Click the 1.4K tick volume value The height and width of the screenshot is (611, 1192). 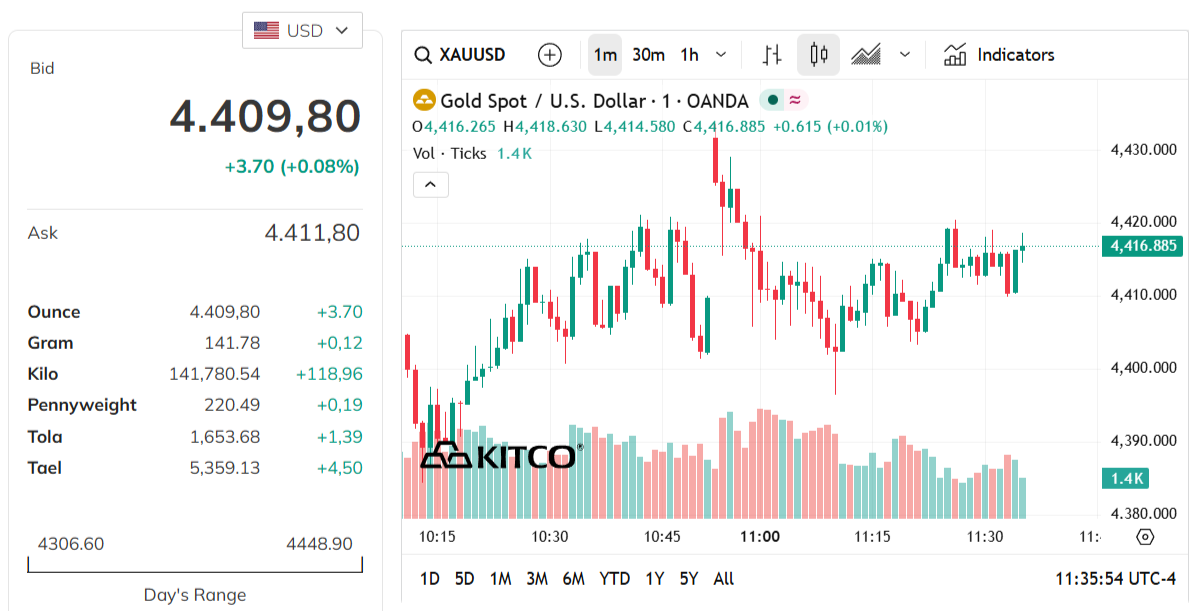pyautogui.click(x=516, y=152)
